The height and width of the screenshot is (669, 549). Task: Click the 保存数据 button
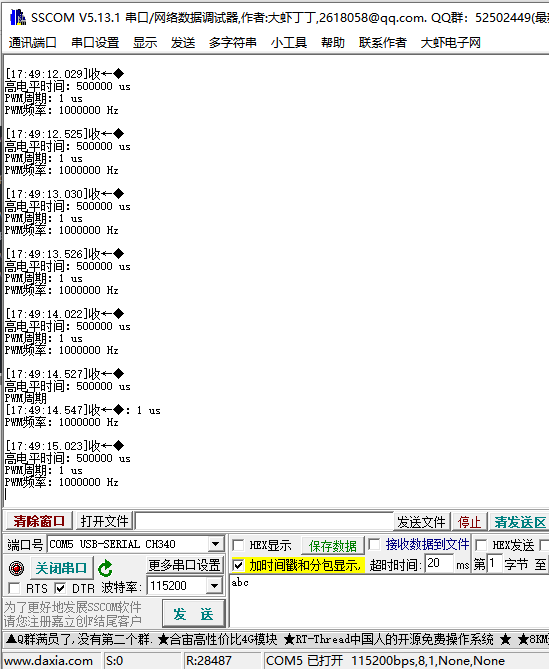(x=333, y=545)
